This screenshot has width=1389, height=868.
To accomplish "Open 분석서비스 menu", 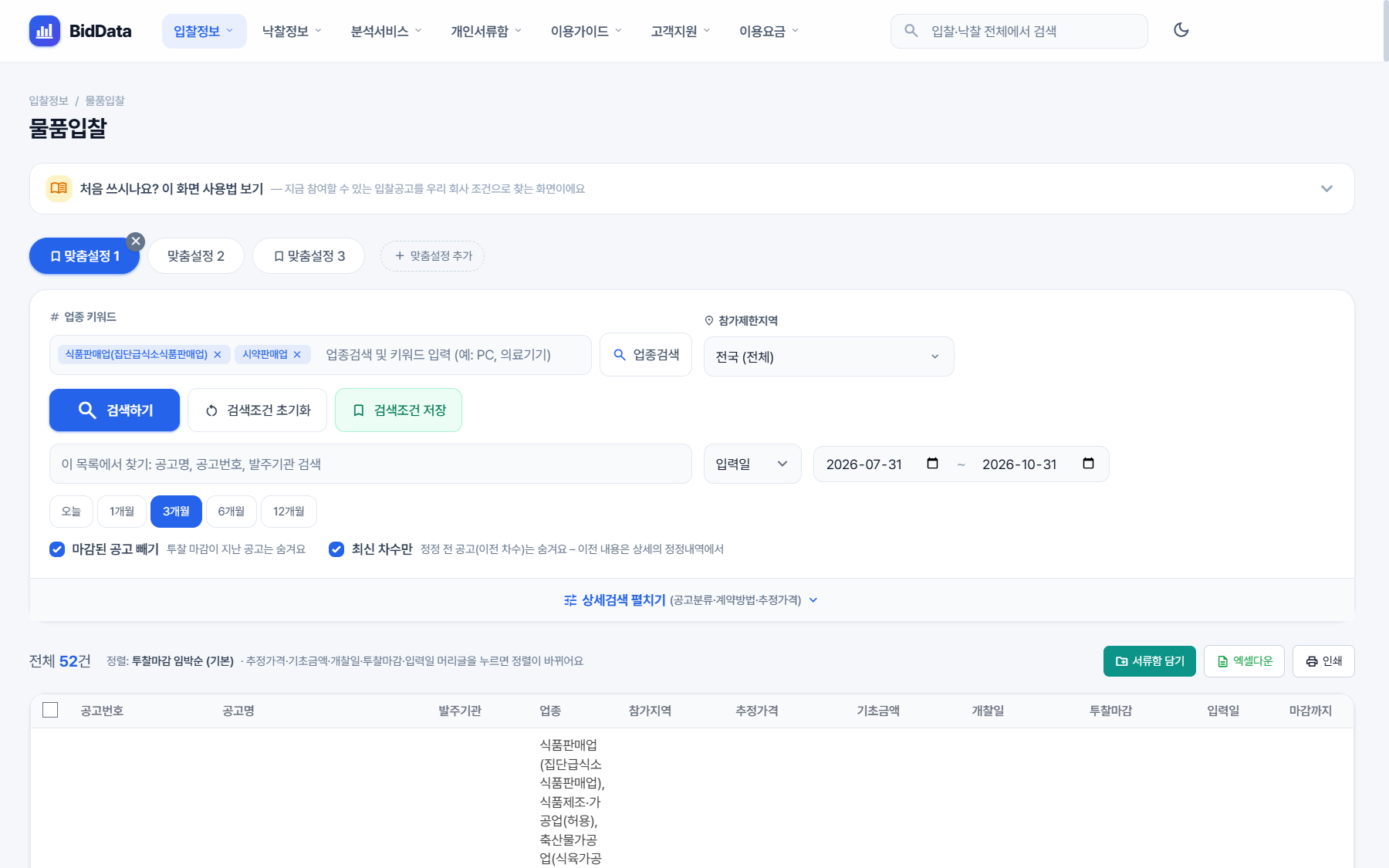I will coord(386,31).
